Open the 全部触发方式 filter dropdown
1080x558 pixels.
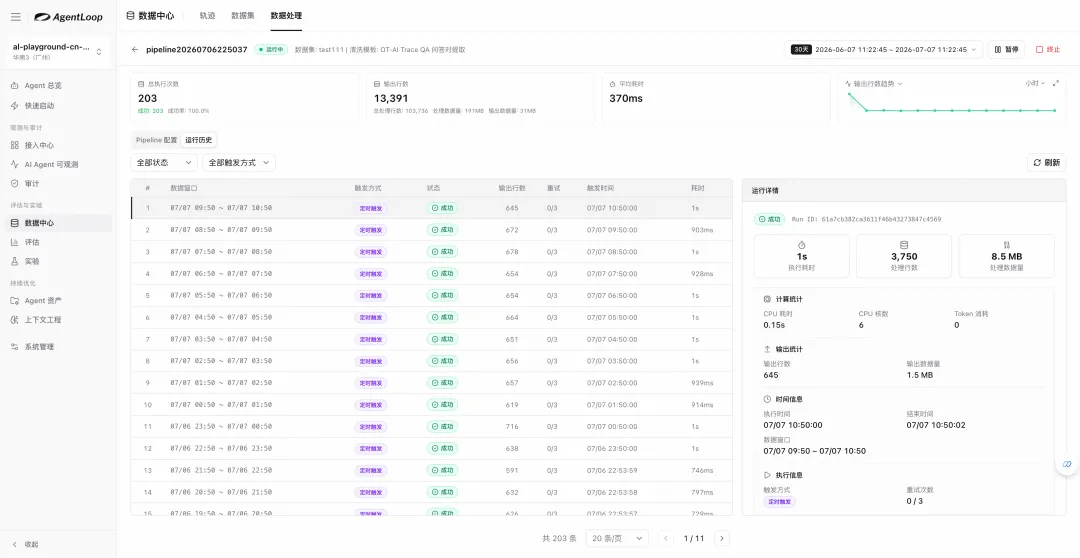click(x=238, y=163)
